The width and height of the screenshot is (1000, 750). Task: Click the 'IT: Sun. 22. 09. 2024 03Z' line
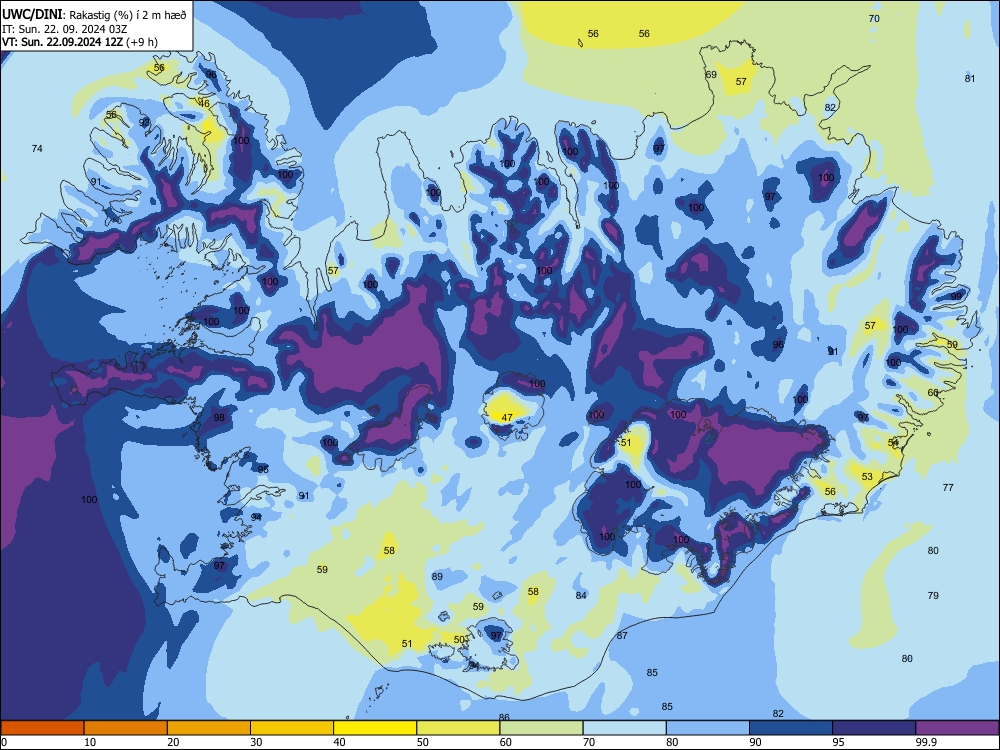point(64,29)
